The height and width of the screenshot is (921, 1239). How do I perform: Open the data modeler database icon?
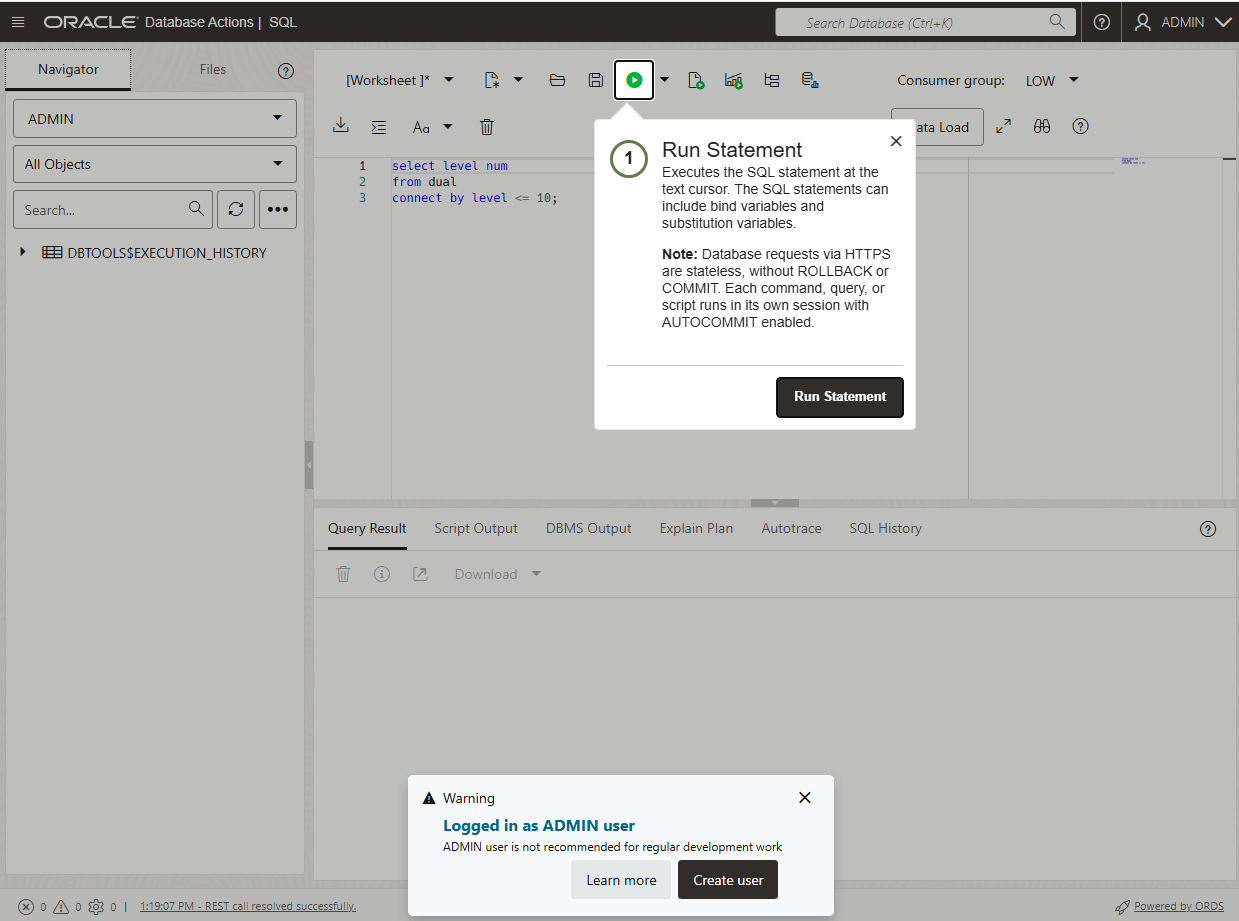(x=810, y=80)
